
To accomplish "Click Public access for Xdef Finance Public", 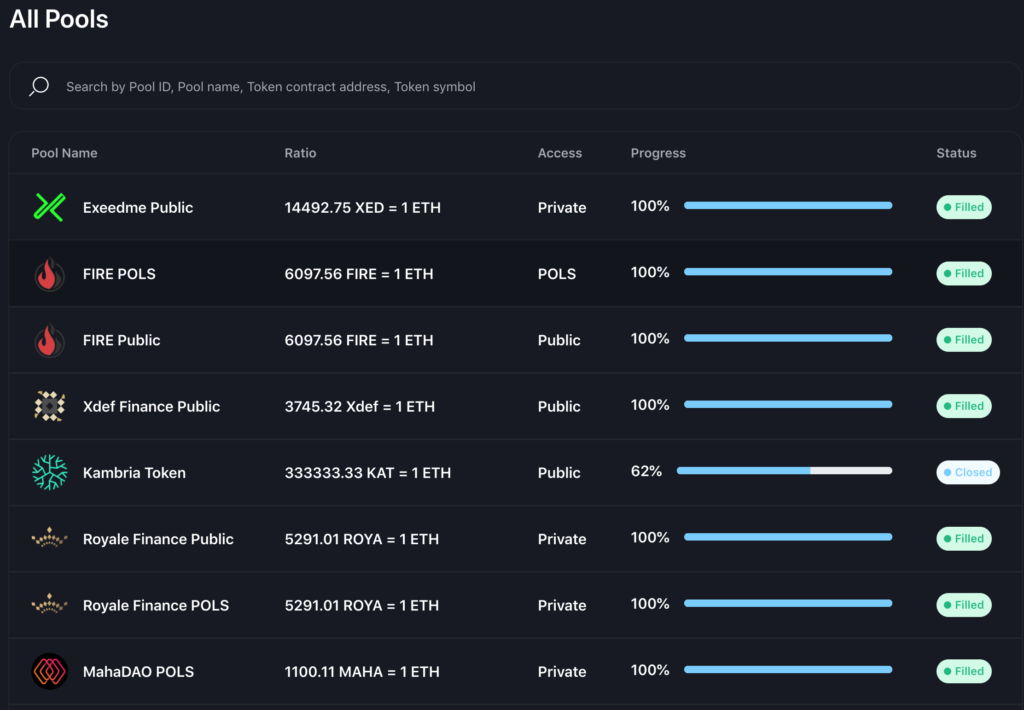I will click(559, 406).
